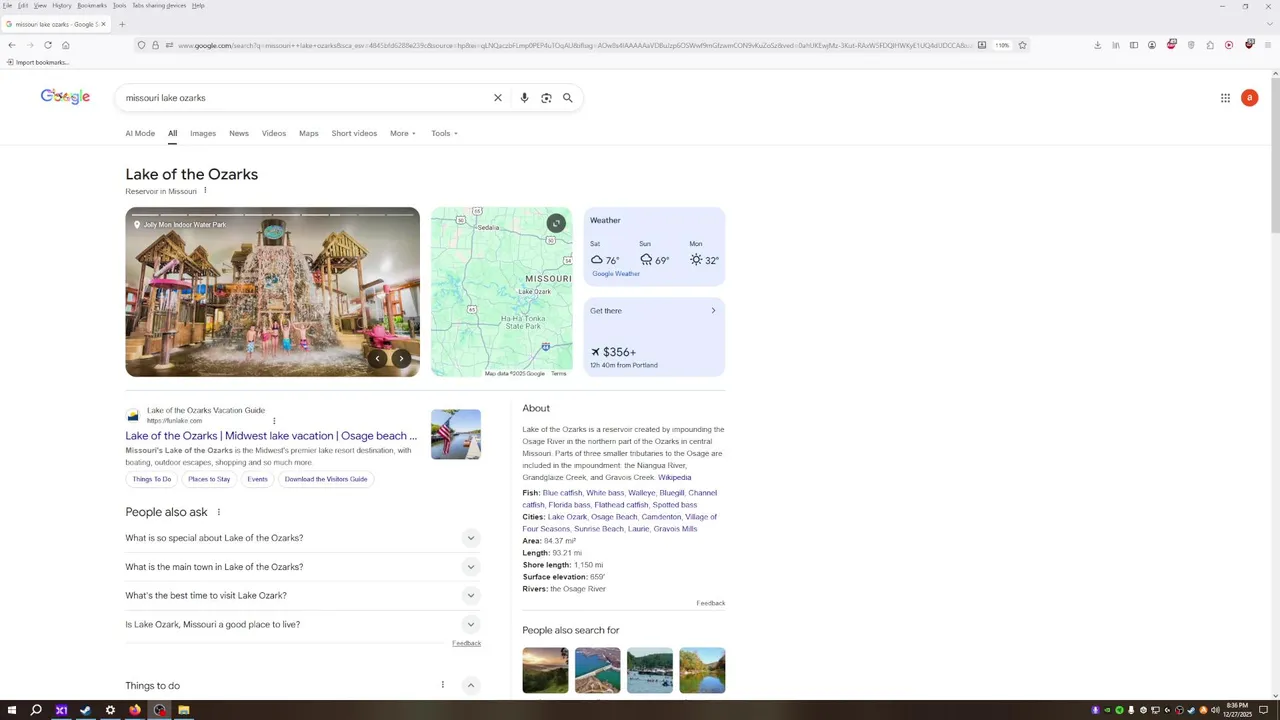Open the flag thumbnail beside funlake result
Viewport: 1280px width, 720px height.
click(x=456, y=434)
